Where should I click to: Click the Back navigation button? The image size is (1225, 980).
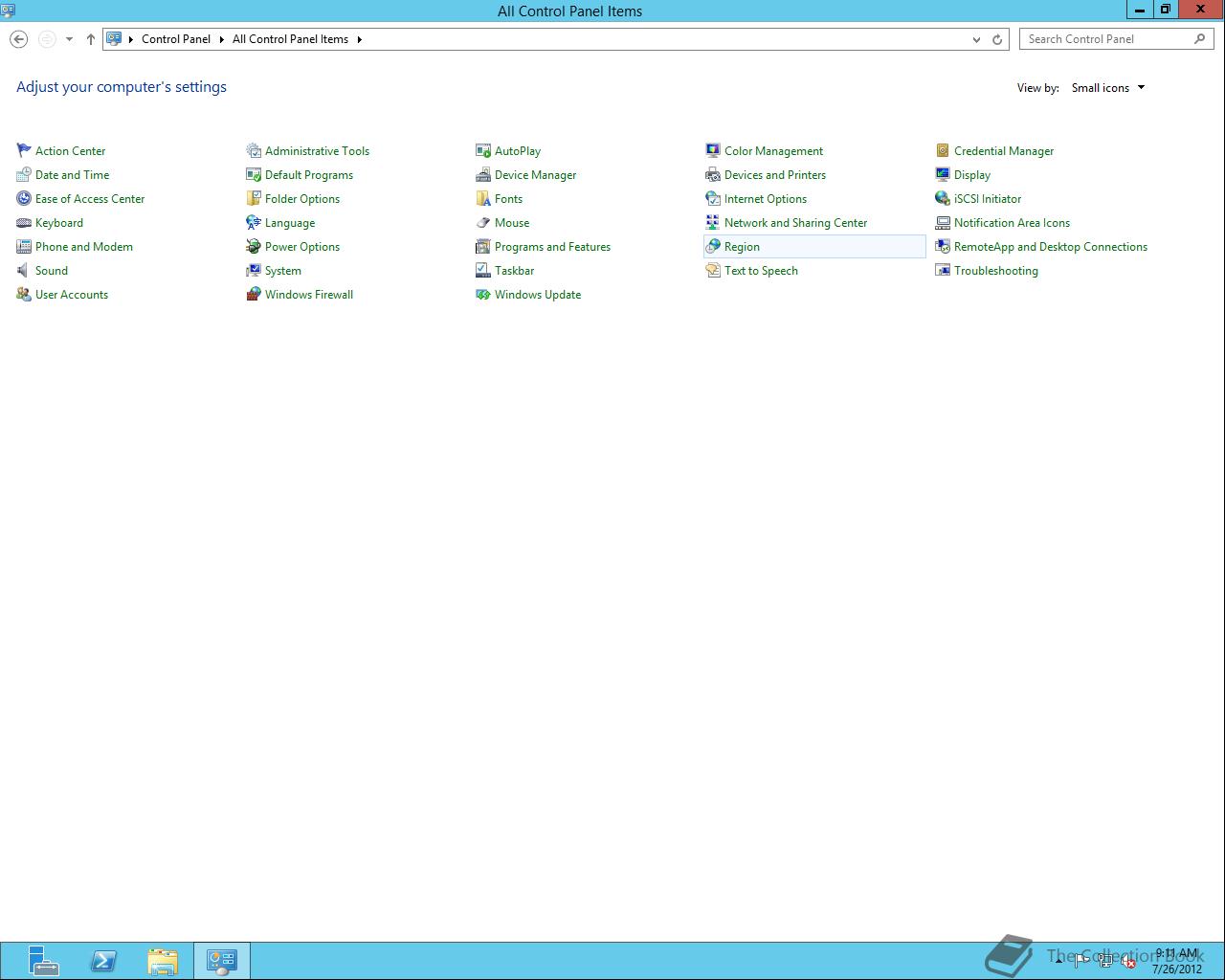(19, 39)
